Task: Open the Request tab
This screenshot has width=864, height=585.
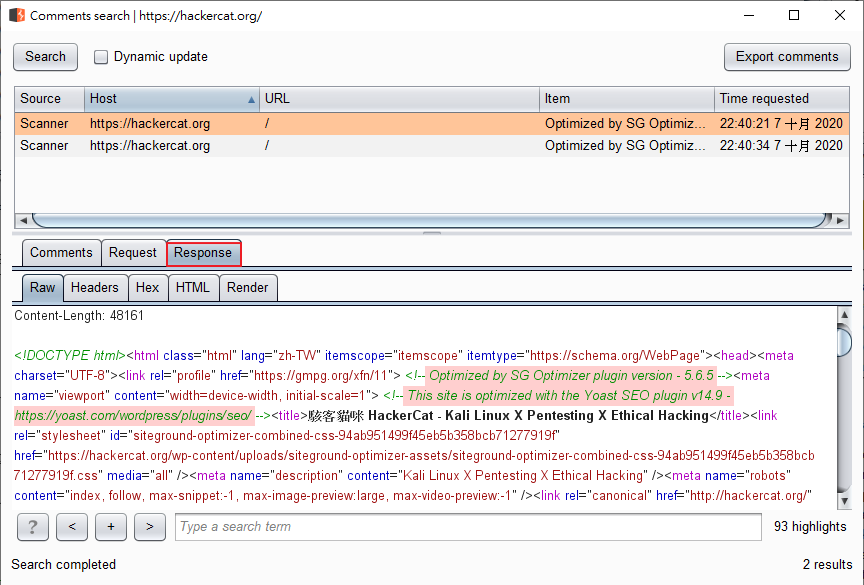Action: [133, 253]
